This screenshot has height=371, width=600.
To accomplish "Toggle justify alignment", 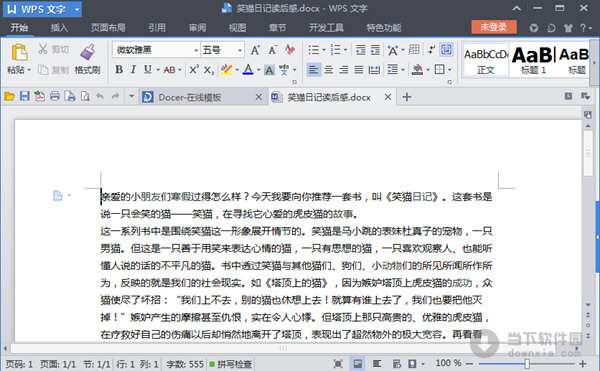I will [x=359, y=70].
